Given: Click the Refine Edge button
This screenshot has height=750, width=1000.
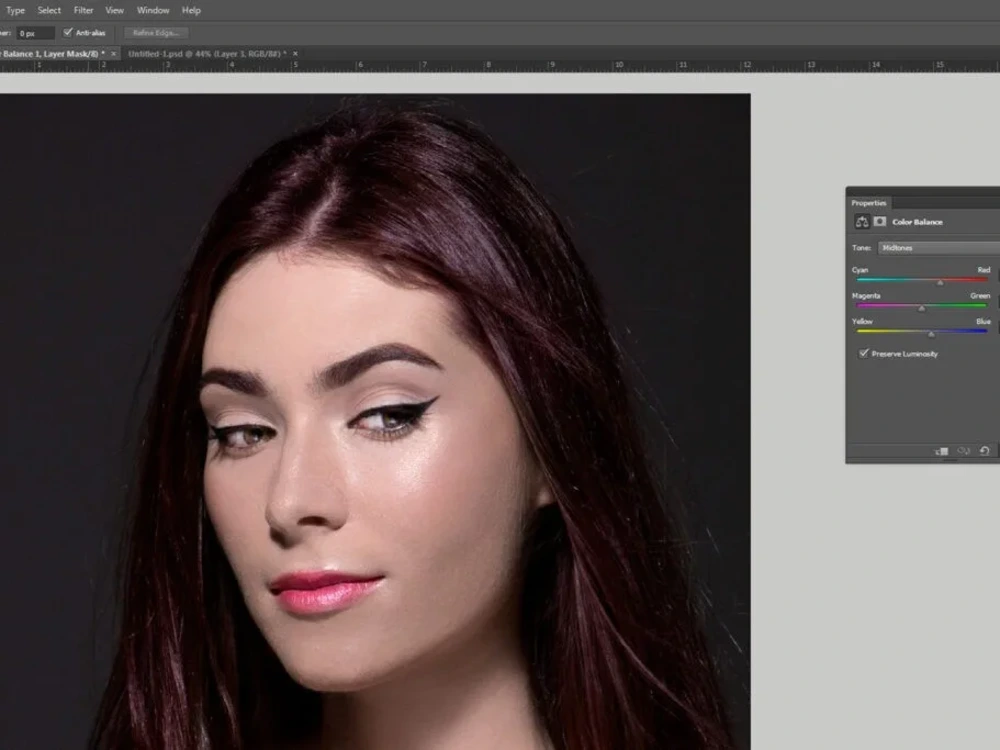Looking at the screenshot, I should (156, 33).
